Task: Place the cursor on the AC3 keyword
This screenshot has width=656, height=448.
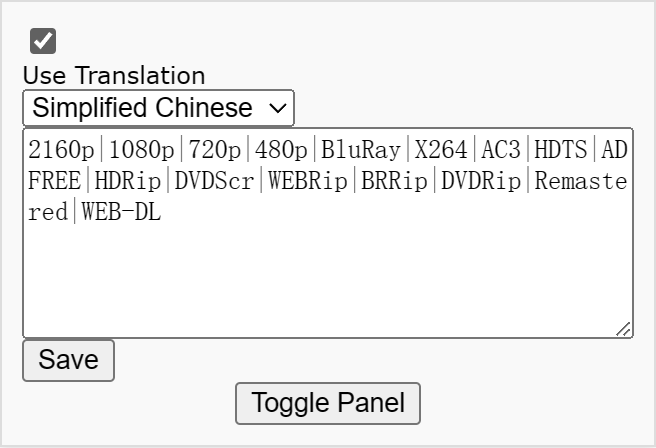Action: pyautogui.click(x=501, y=150)
